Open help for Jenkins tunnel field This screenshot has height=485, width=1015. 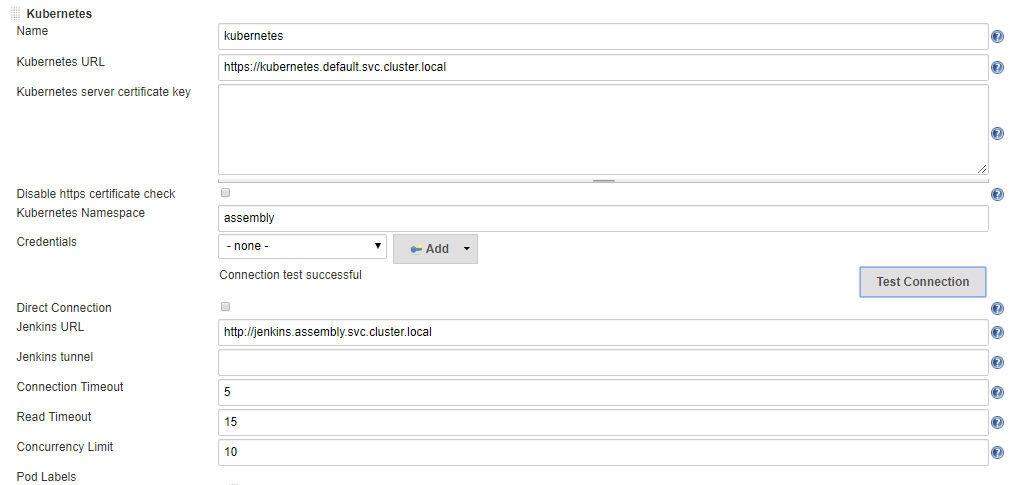(997, 363)
